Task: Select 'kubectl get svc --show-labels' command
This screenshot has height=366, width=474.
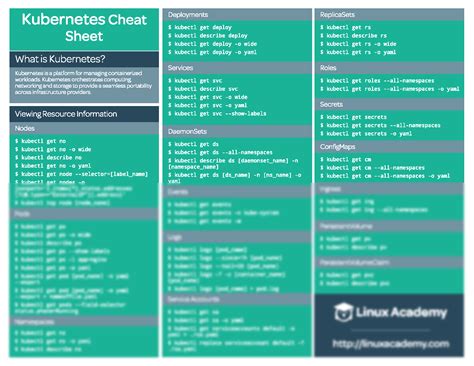Action: tap(217, 114)
